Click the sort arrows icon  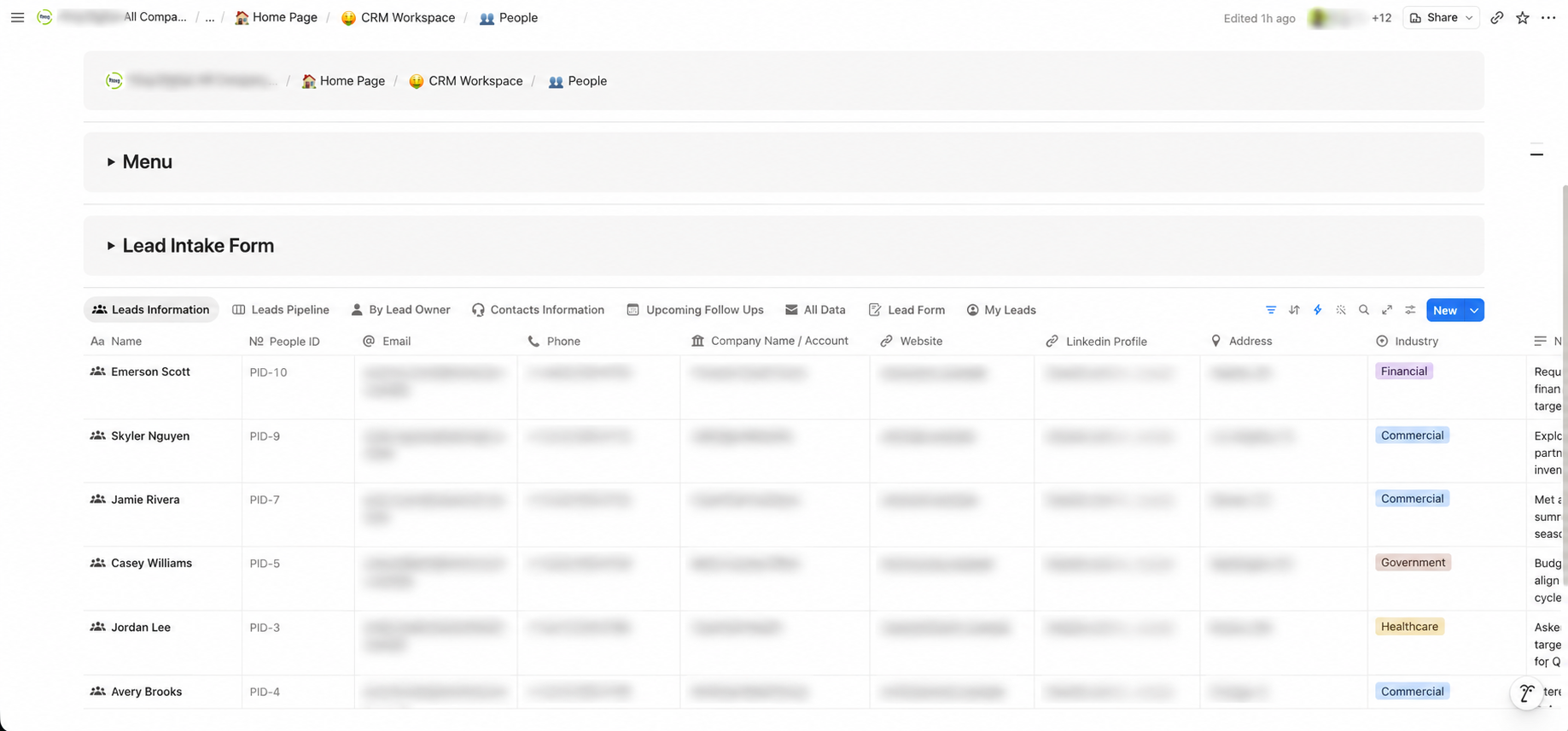[1294, 310]
